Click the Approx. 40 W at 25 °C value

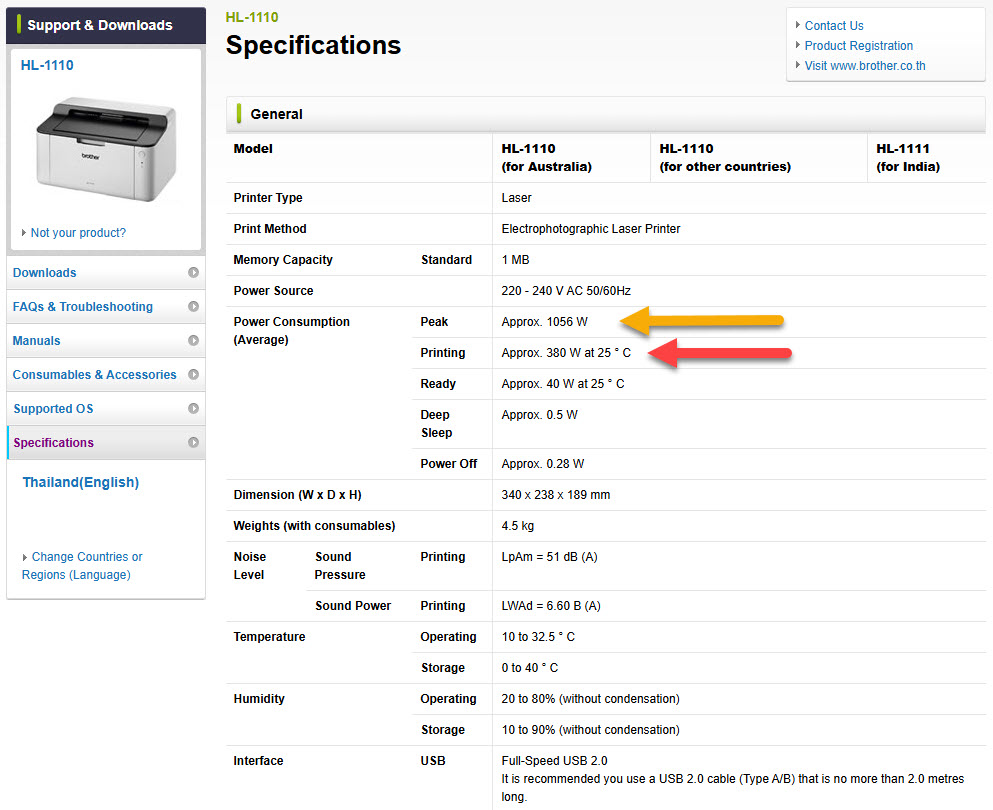563,384
